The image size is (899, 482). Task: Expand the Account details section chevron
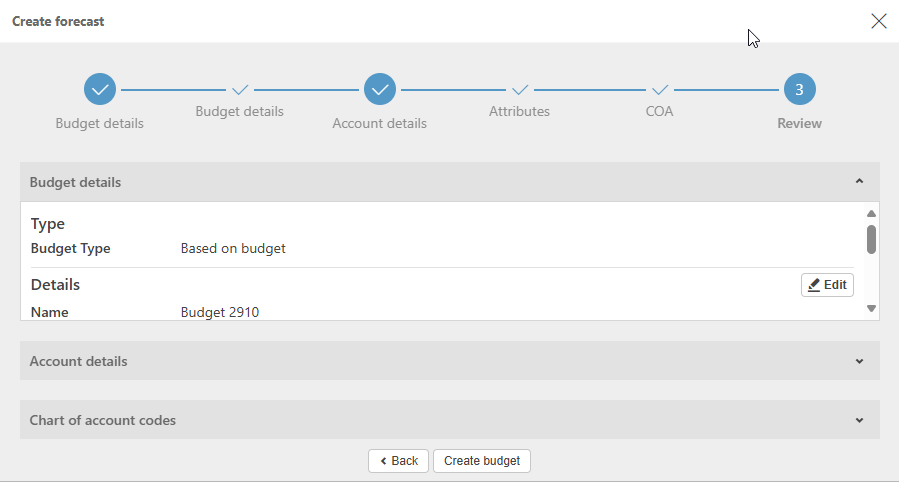coord(859,361)
